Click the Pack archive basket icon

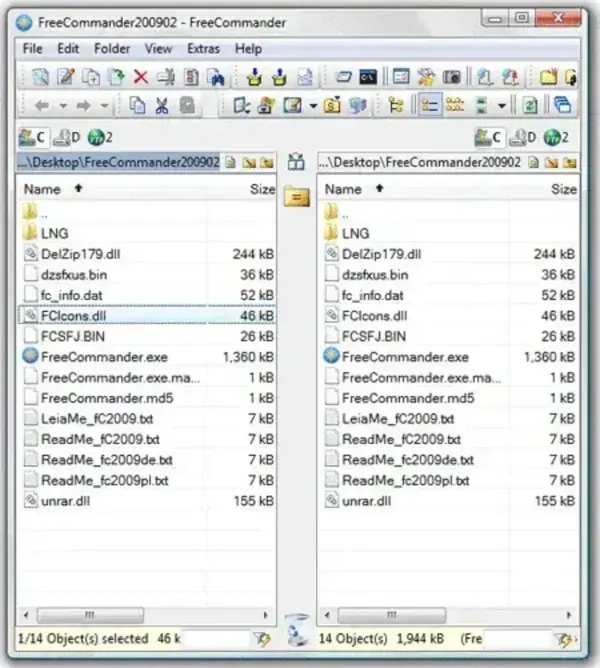(x=254, y=77)
